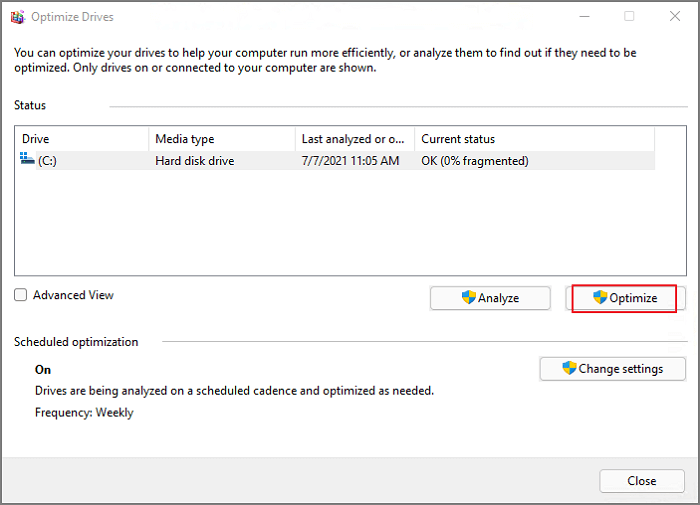Click the shield icon on Optimize
The image size is (700, 505).
click(600, 298)
